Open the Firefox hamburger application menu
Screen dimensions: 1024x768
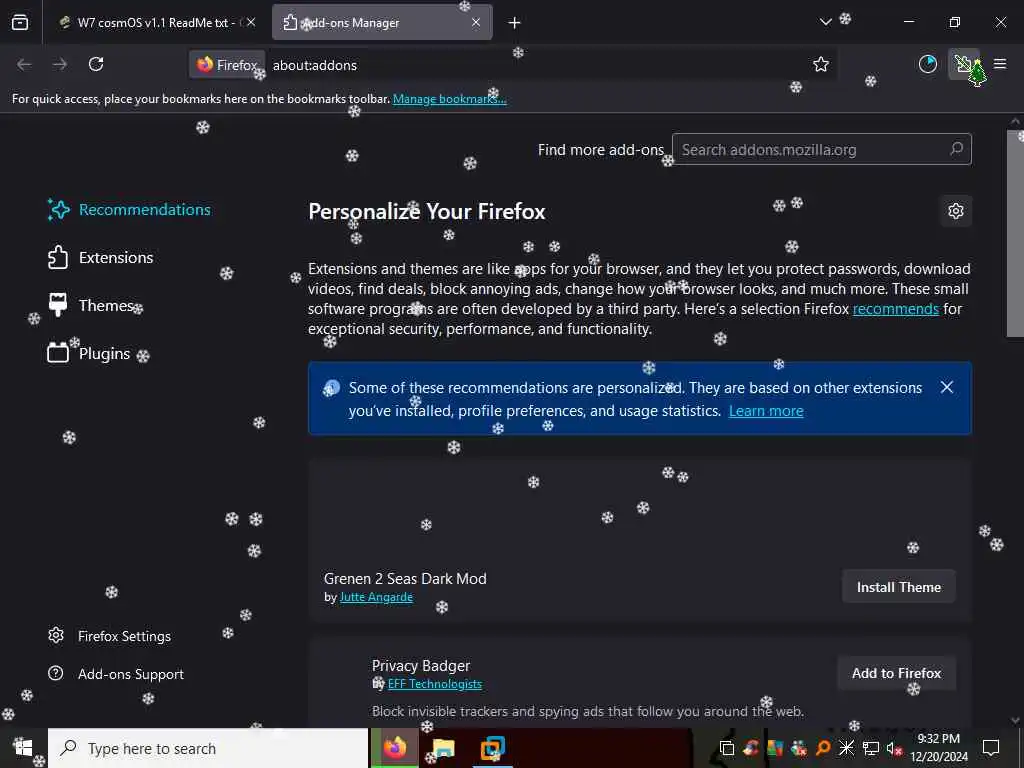(1000, 64)
